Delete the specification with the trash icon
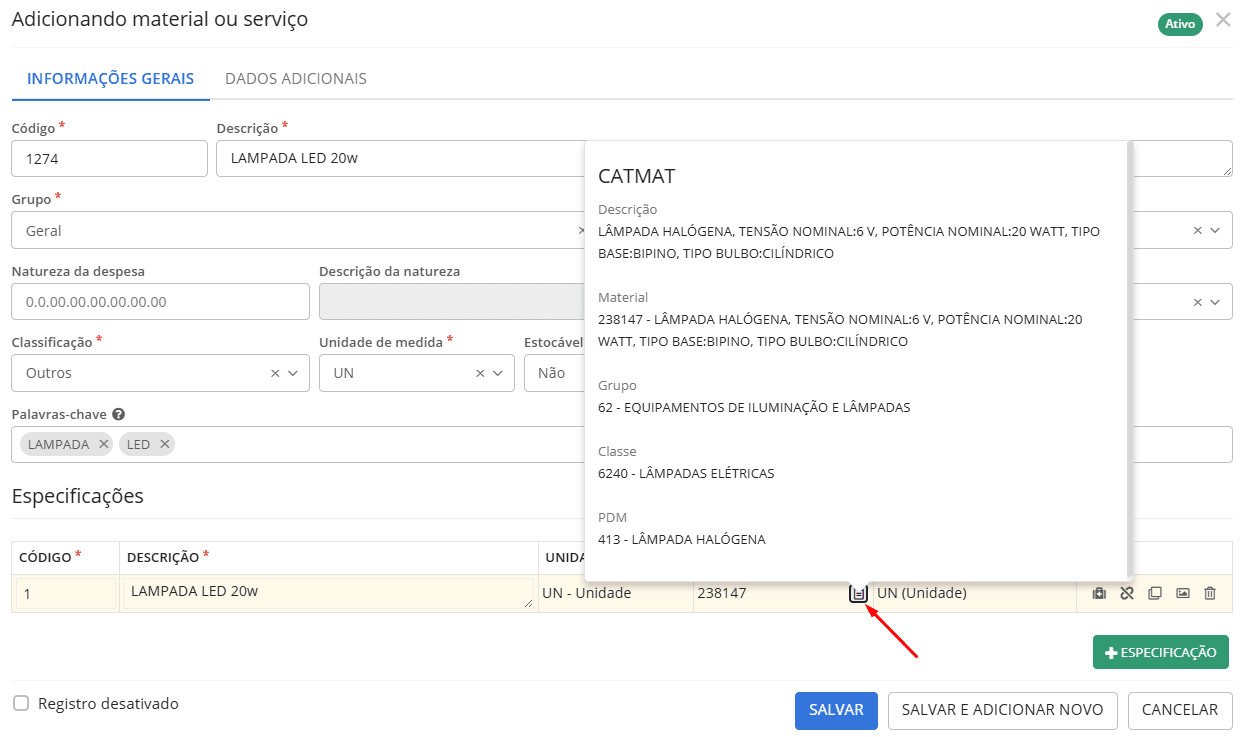1243x737 pixels. pos(1210,593)
